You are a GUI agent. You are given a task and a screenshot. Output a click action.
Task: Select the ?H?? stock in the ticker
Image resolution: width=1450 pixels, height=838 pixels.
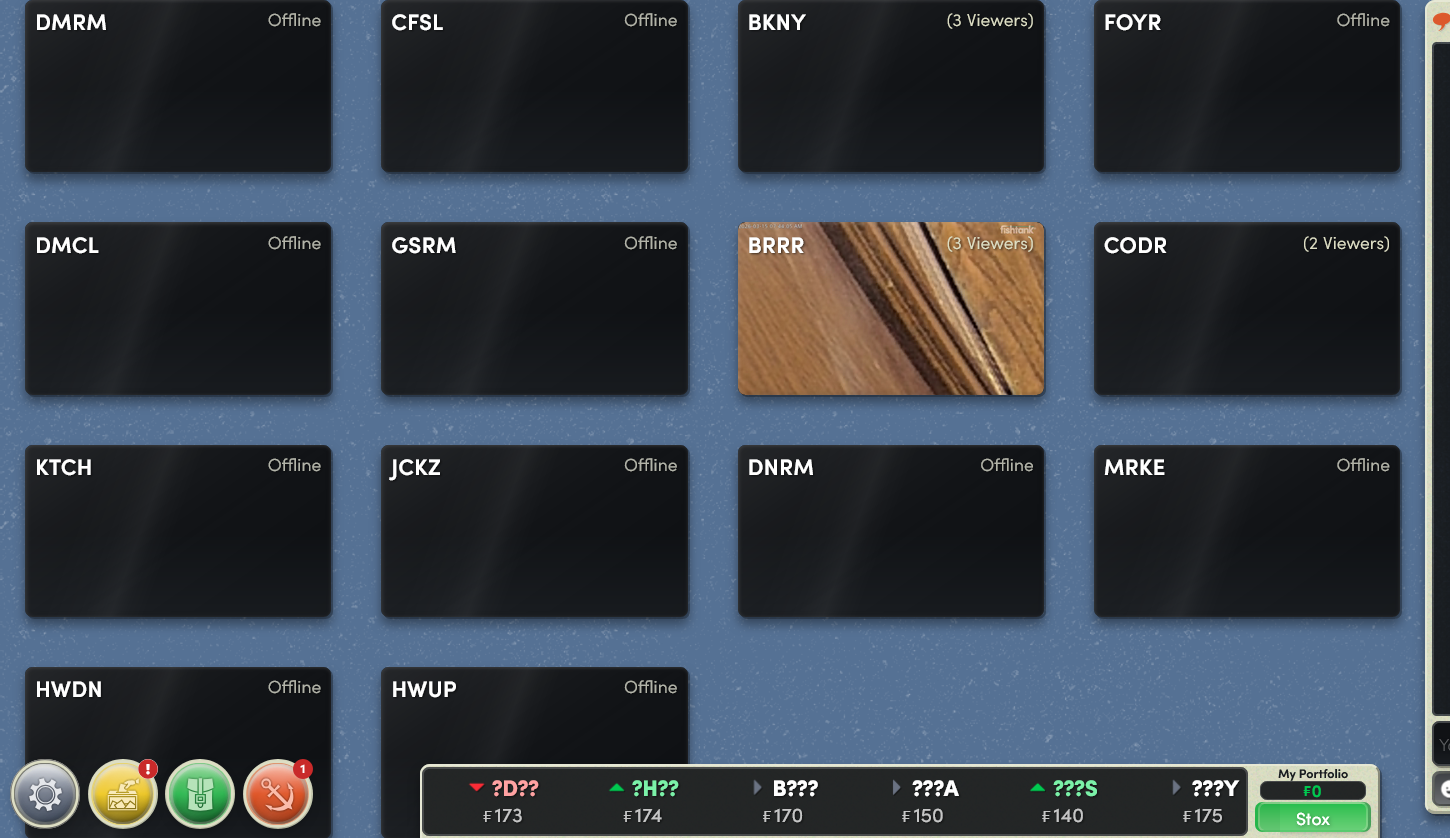click(643, 801)
